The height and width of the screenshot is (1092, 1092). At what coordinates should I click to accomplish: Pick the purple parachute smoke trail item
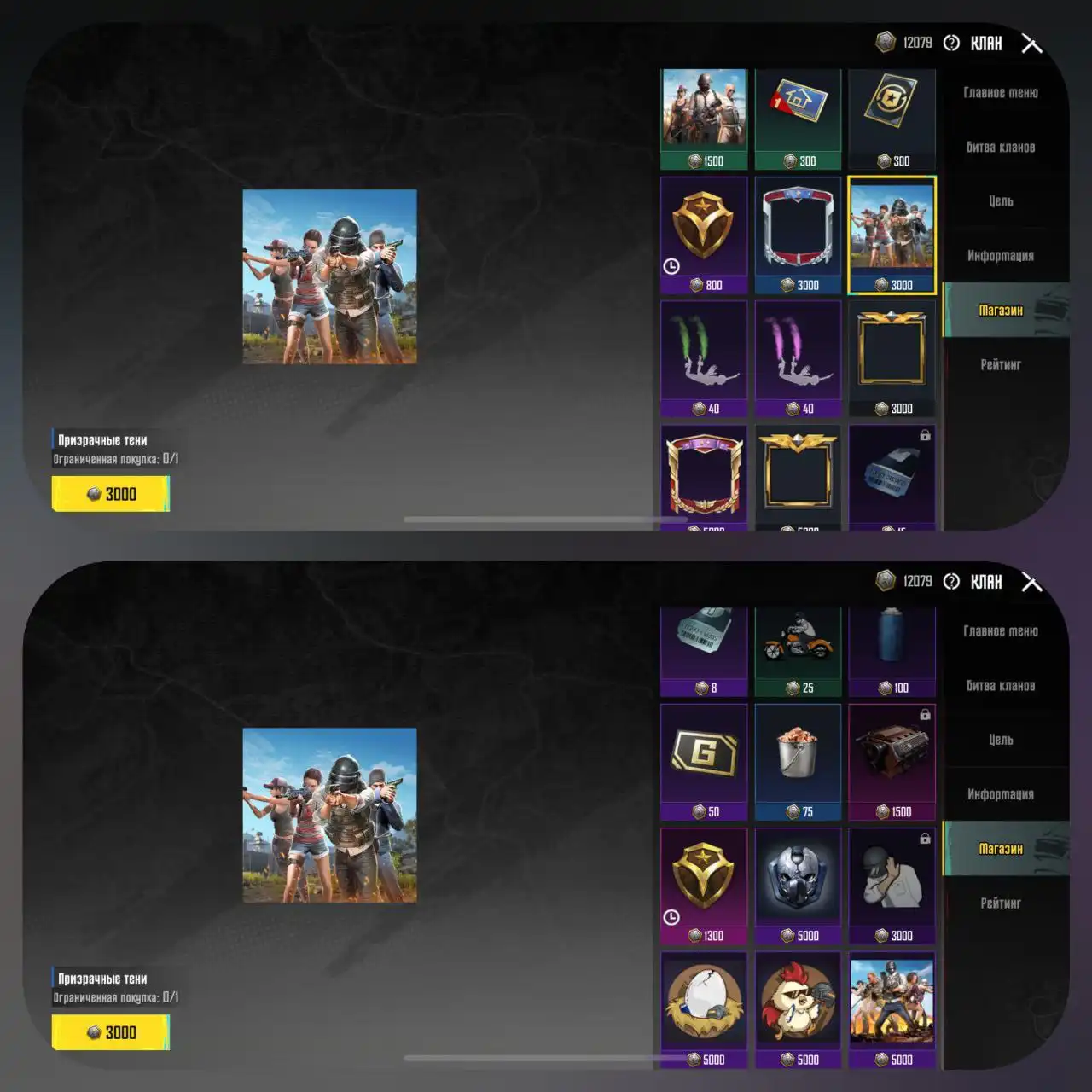798,359
